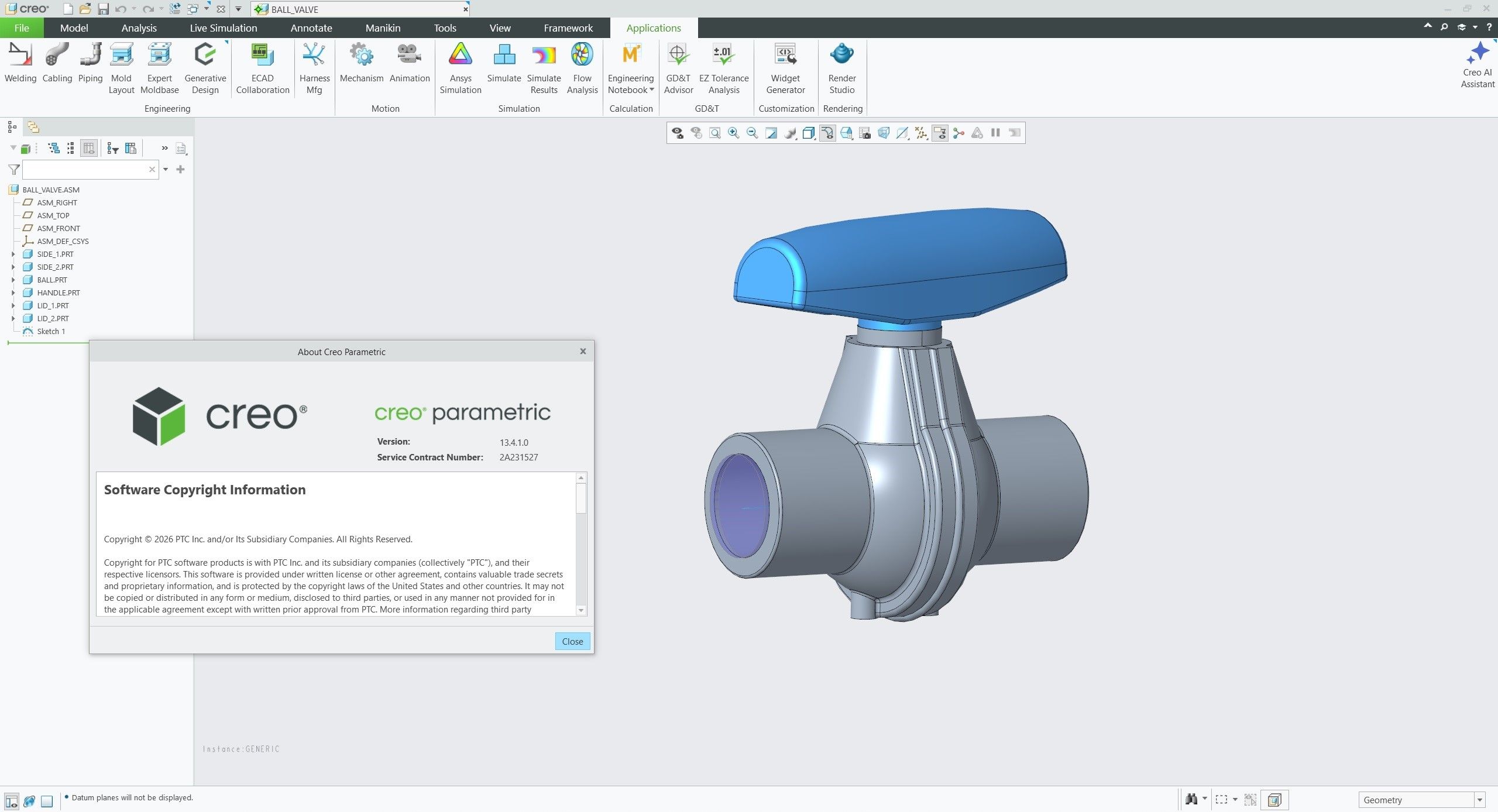Open GD&T Advisor
1498x812 pixels.
[678, 68]
